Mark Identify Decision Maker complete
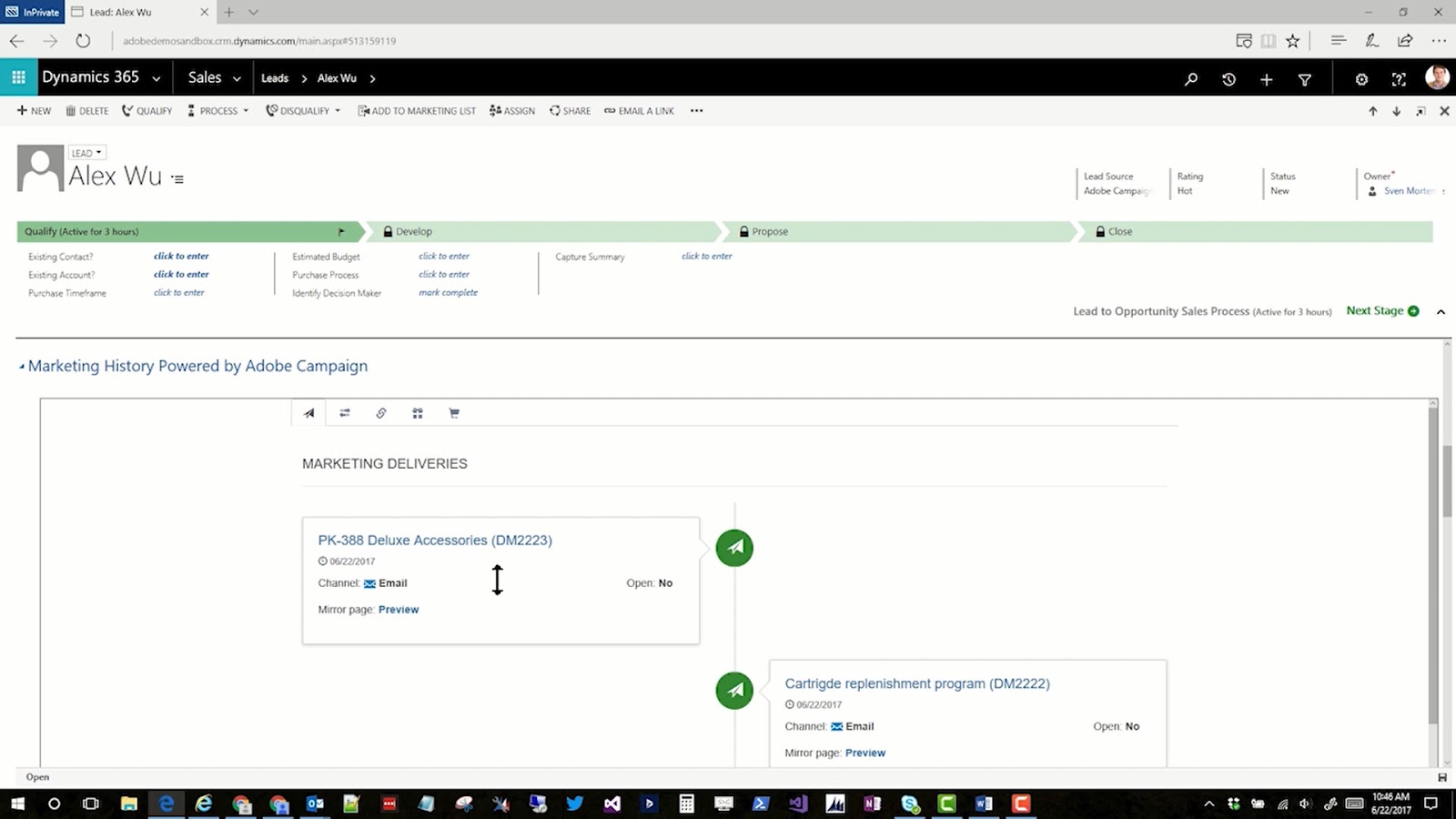Image resolution: width=1456 pixels, height=819 pixels. point(448,293)
